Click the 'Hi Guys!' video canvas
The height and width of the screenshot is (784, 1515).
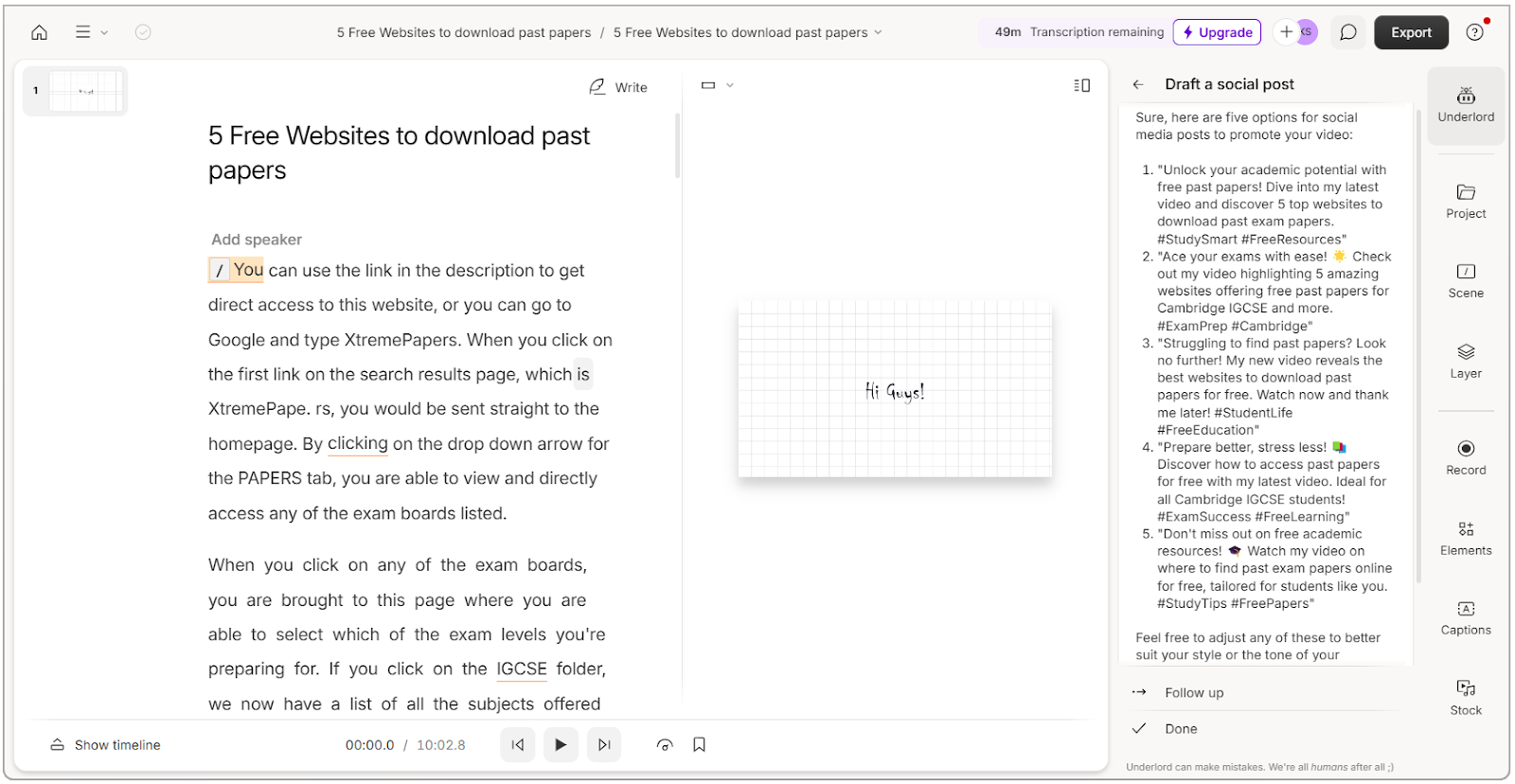[x=895, y=390]
